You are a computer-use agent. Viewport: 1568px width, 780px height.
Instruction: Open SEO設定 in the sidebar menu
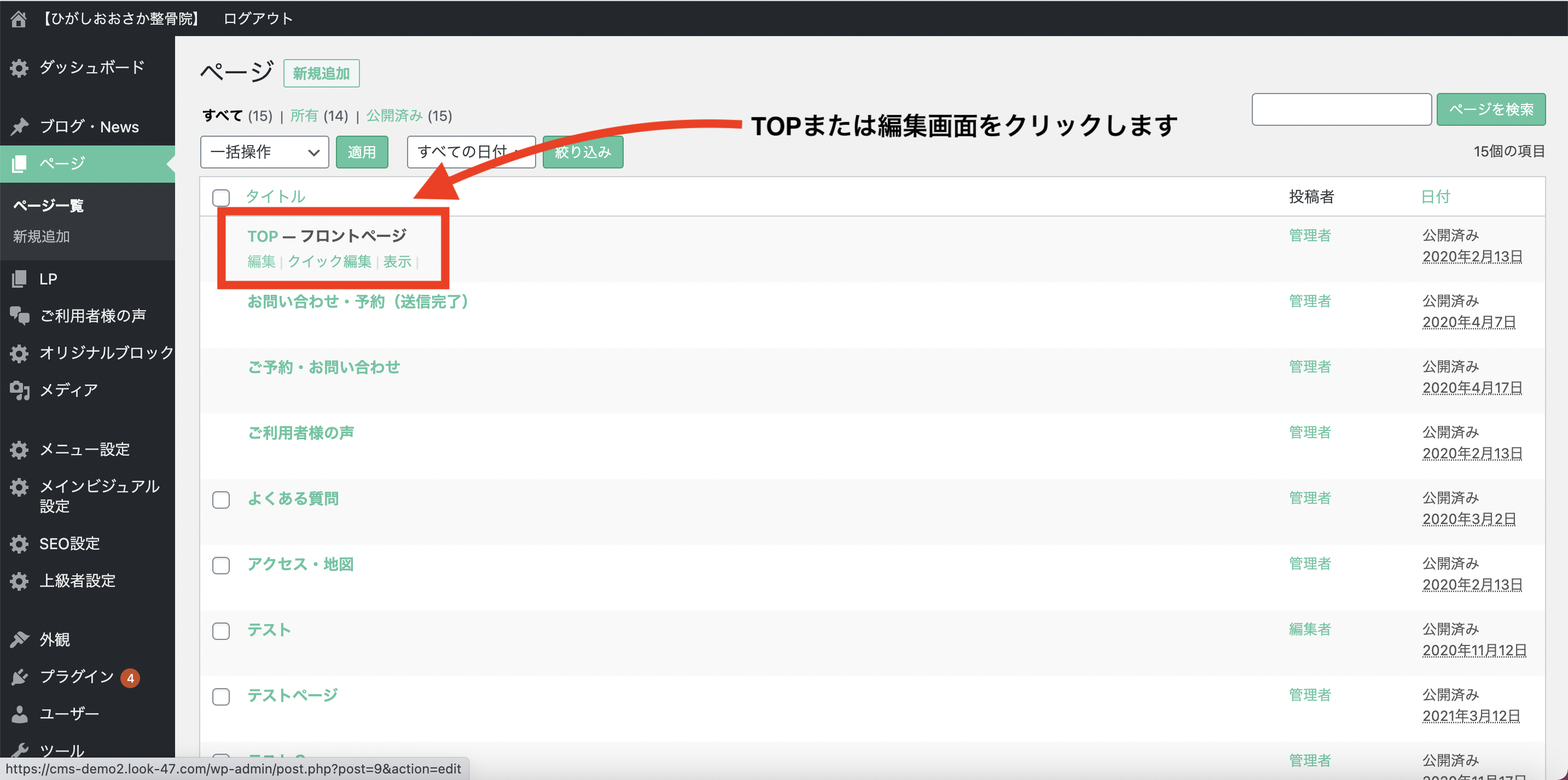[69, 543]
